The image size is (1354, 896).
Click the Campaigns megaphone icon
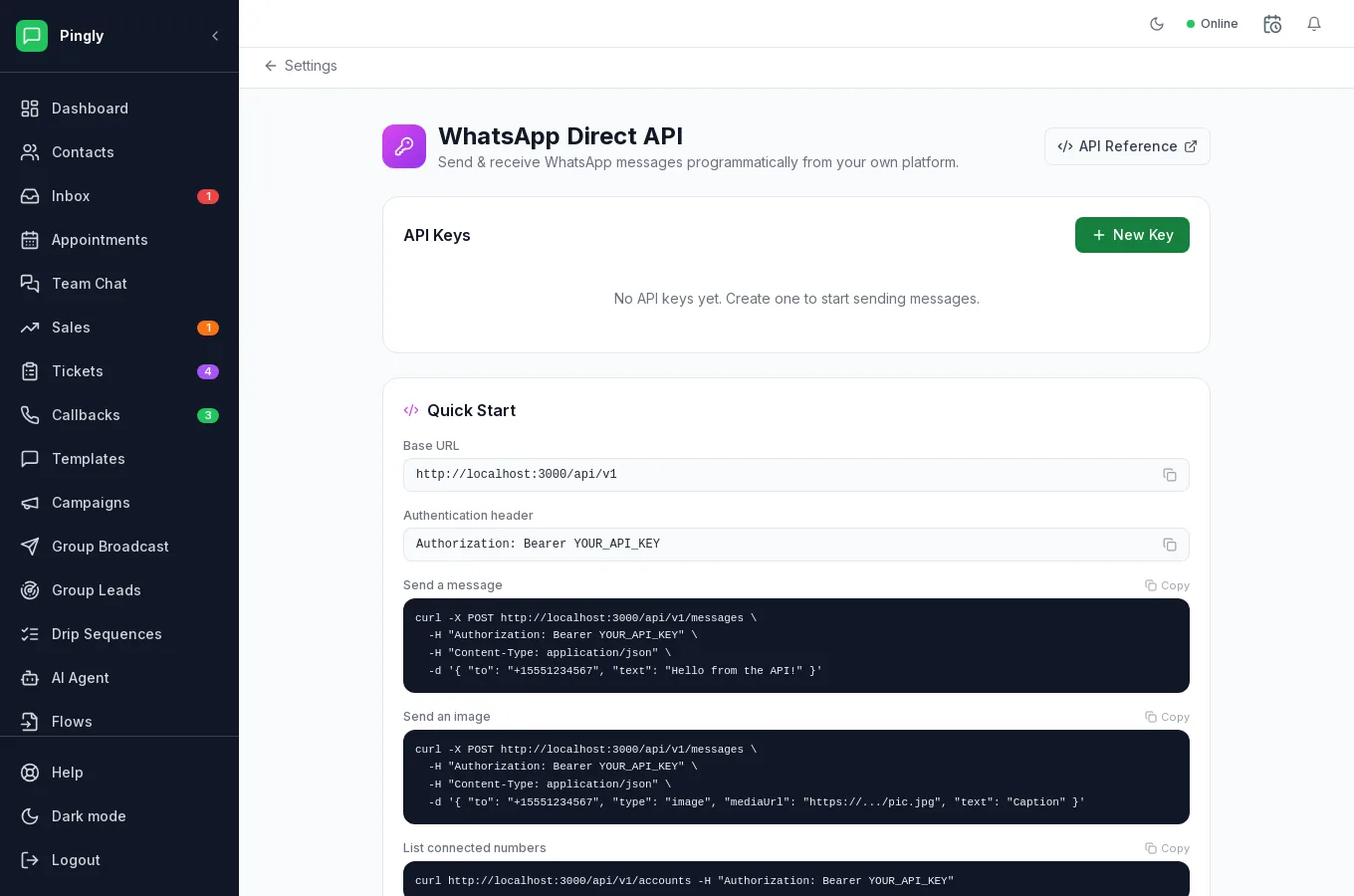(30, 503)
